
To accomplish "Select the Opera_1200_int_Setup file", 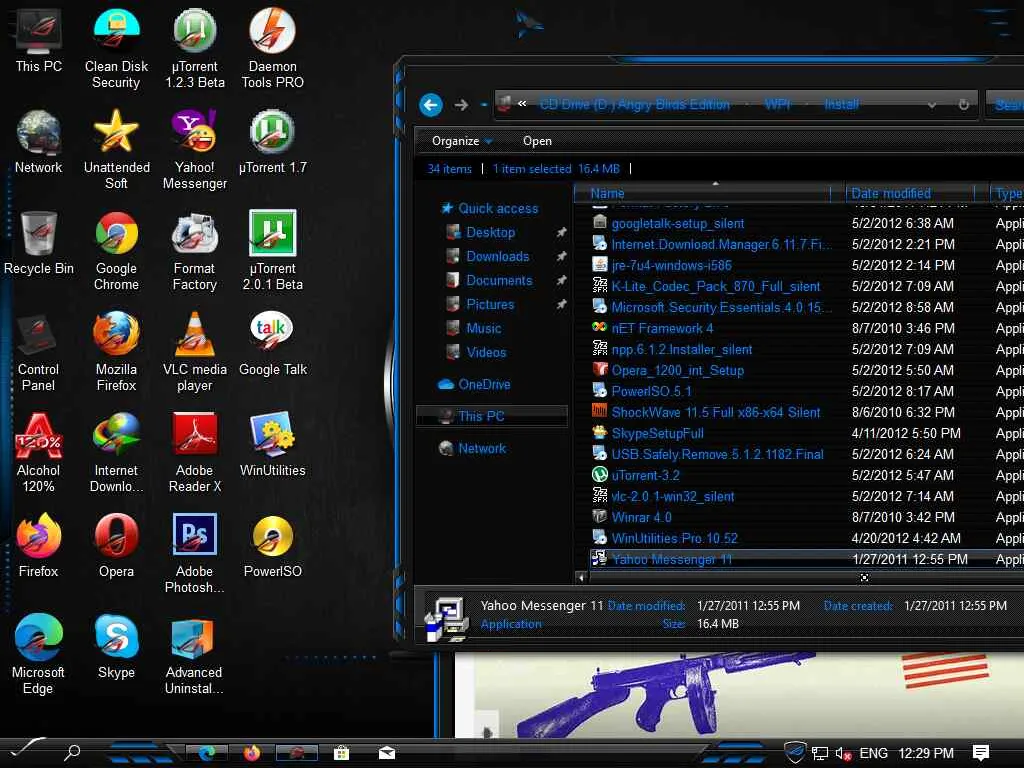I will pyautogui.click(x=678, y=370).
